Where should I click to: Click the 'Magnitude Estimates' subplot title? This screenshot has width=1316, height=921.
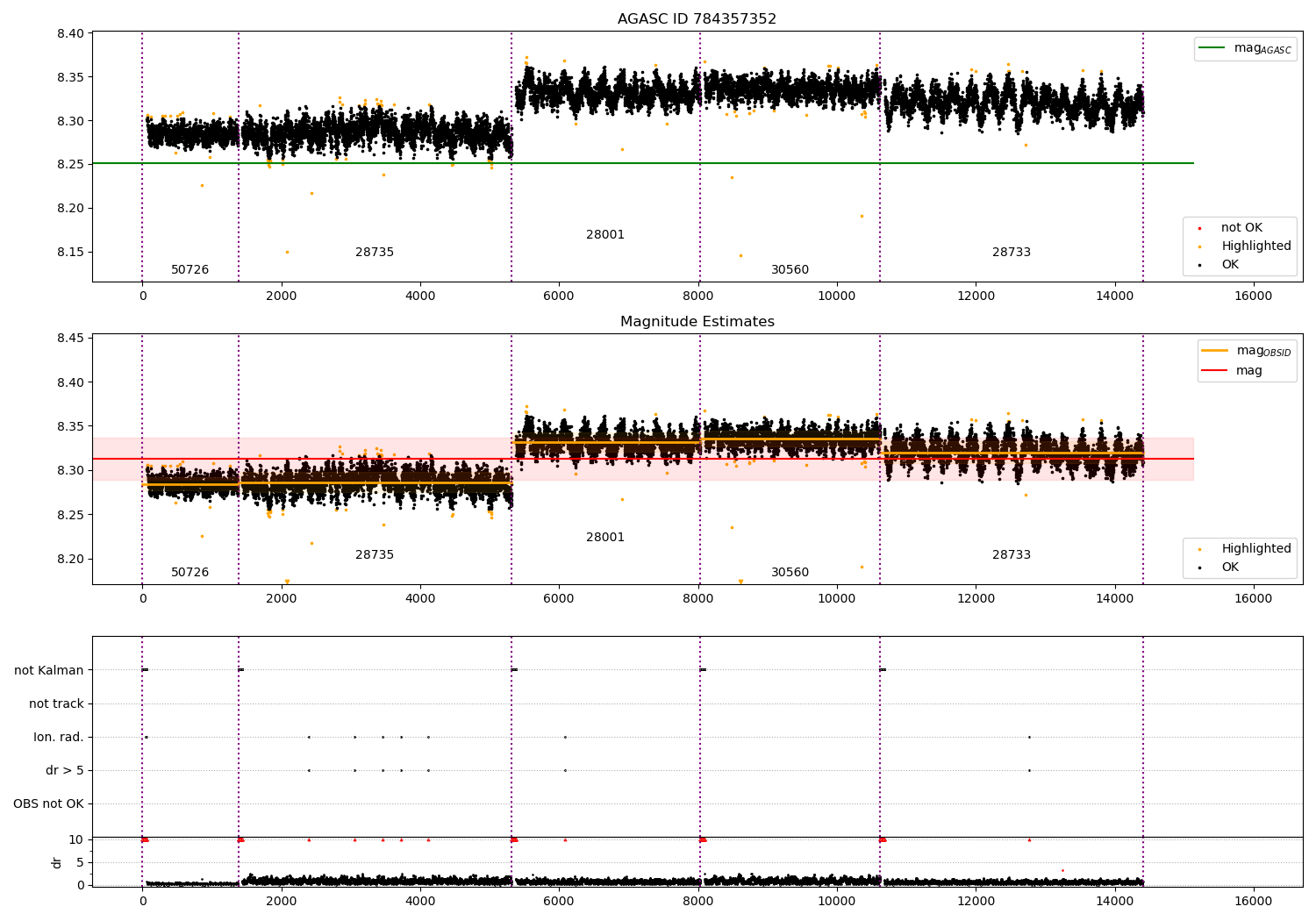(697, 321)
